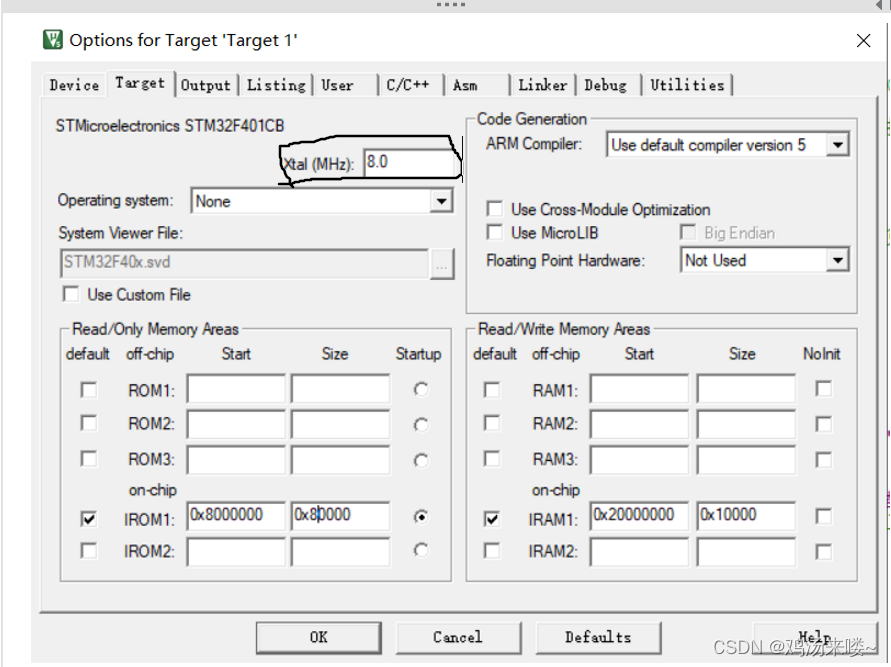The width and height of the screenshot is (891, 667).
Task: Click the IROM2 Start field
Action: click(x=236, y=552)
